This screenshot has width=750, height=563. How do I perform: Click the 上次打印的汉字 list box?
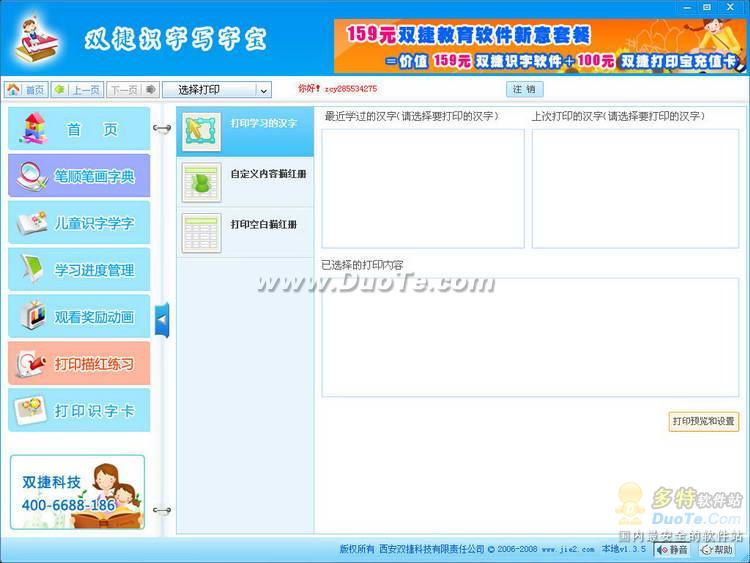point(635,188)
